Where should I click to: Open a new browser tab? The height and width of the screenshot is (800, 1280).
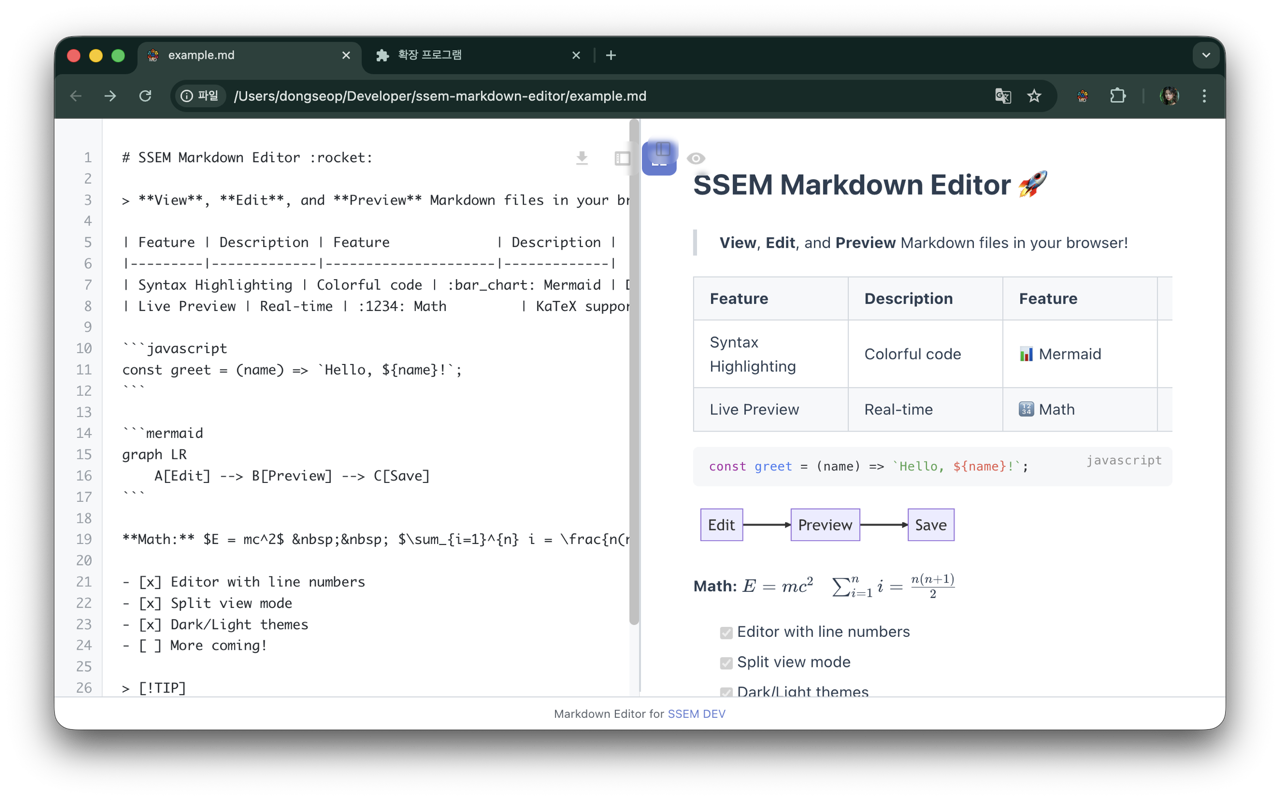(611, 55)
